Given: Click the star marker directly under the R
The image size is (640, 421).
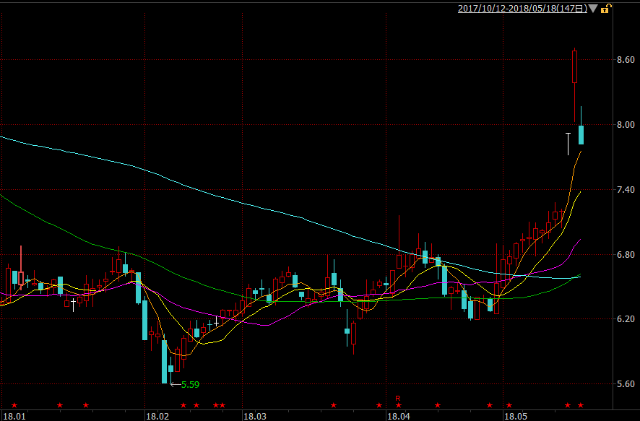Looking at the screenshot, I should click(x=398, y=405).
